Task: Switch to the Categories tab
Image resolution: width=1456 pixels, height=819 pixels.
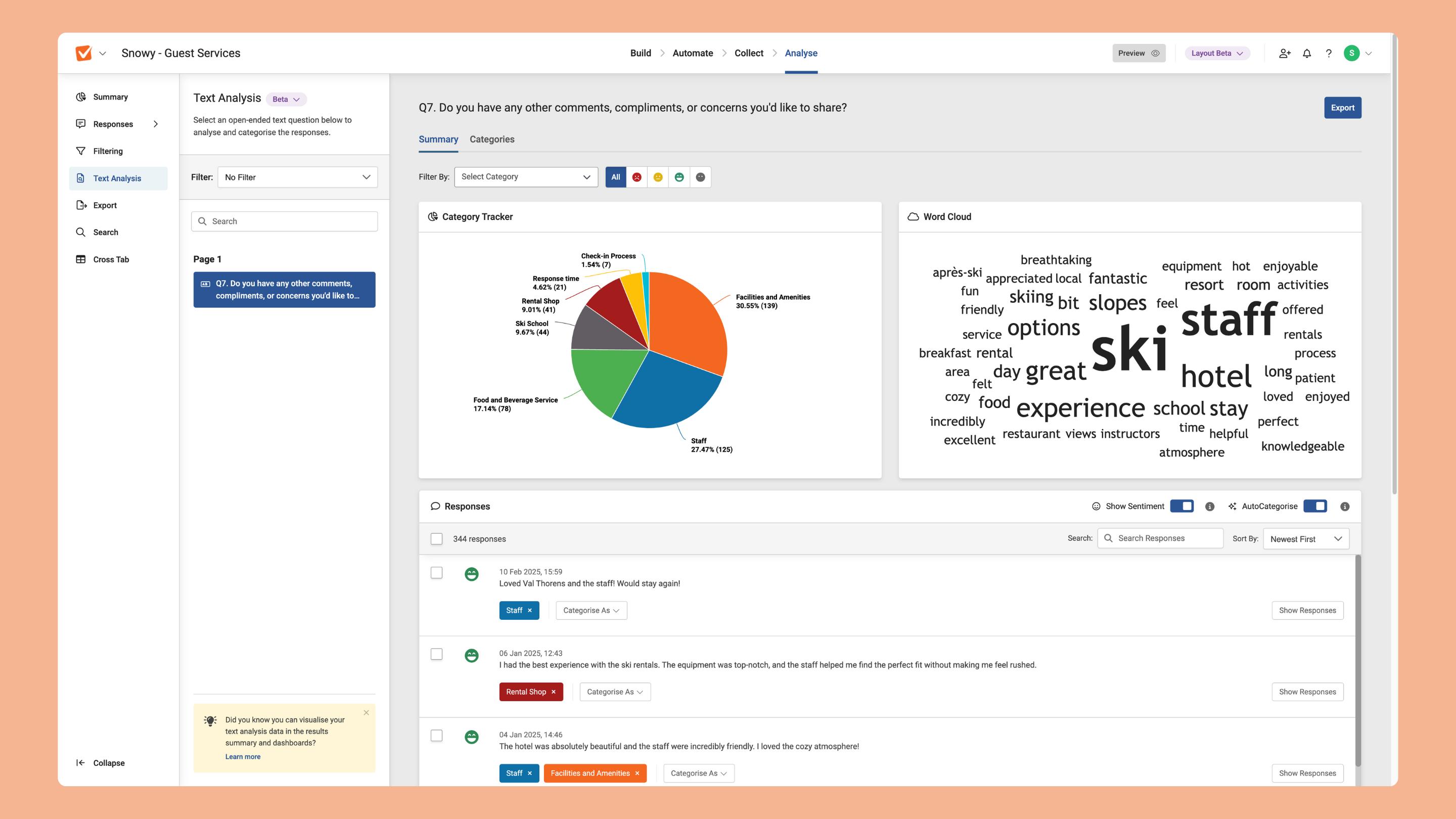Action: click(x=492, y=139)
